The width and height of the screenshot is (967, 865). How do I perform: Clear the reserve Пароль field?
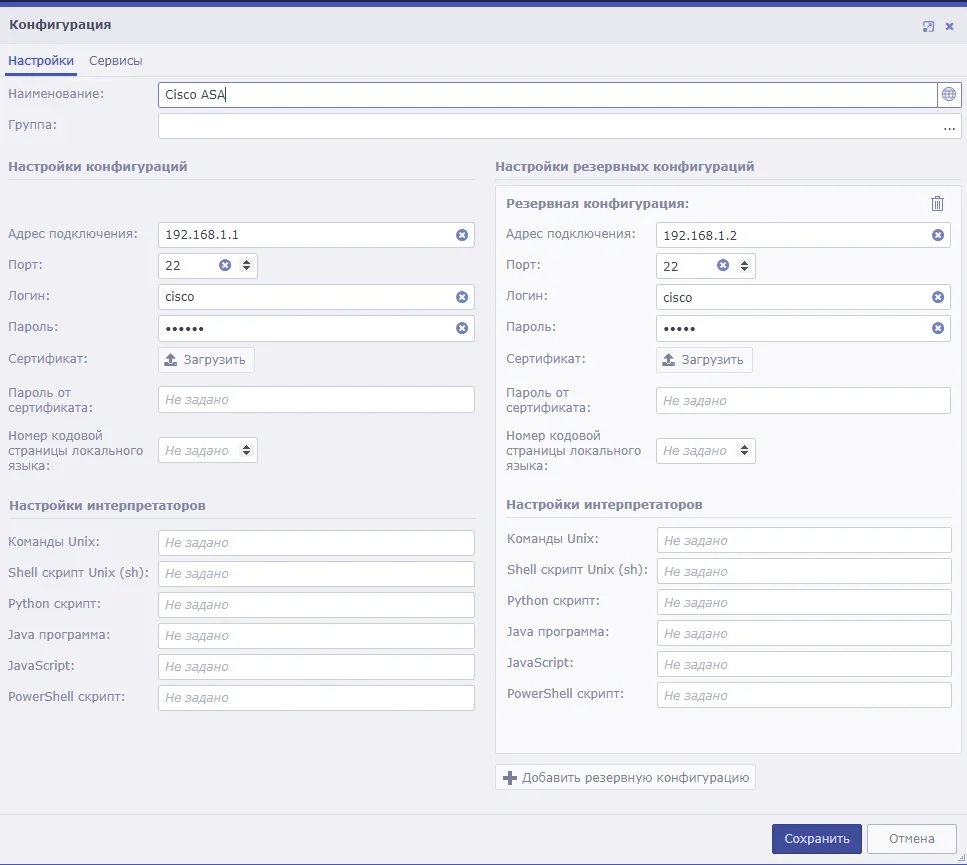pos(938,328)
